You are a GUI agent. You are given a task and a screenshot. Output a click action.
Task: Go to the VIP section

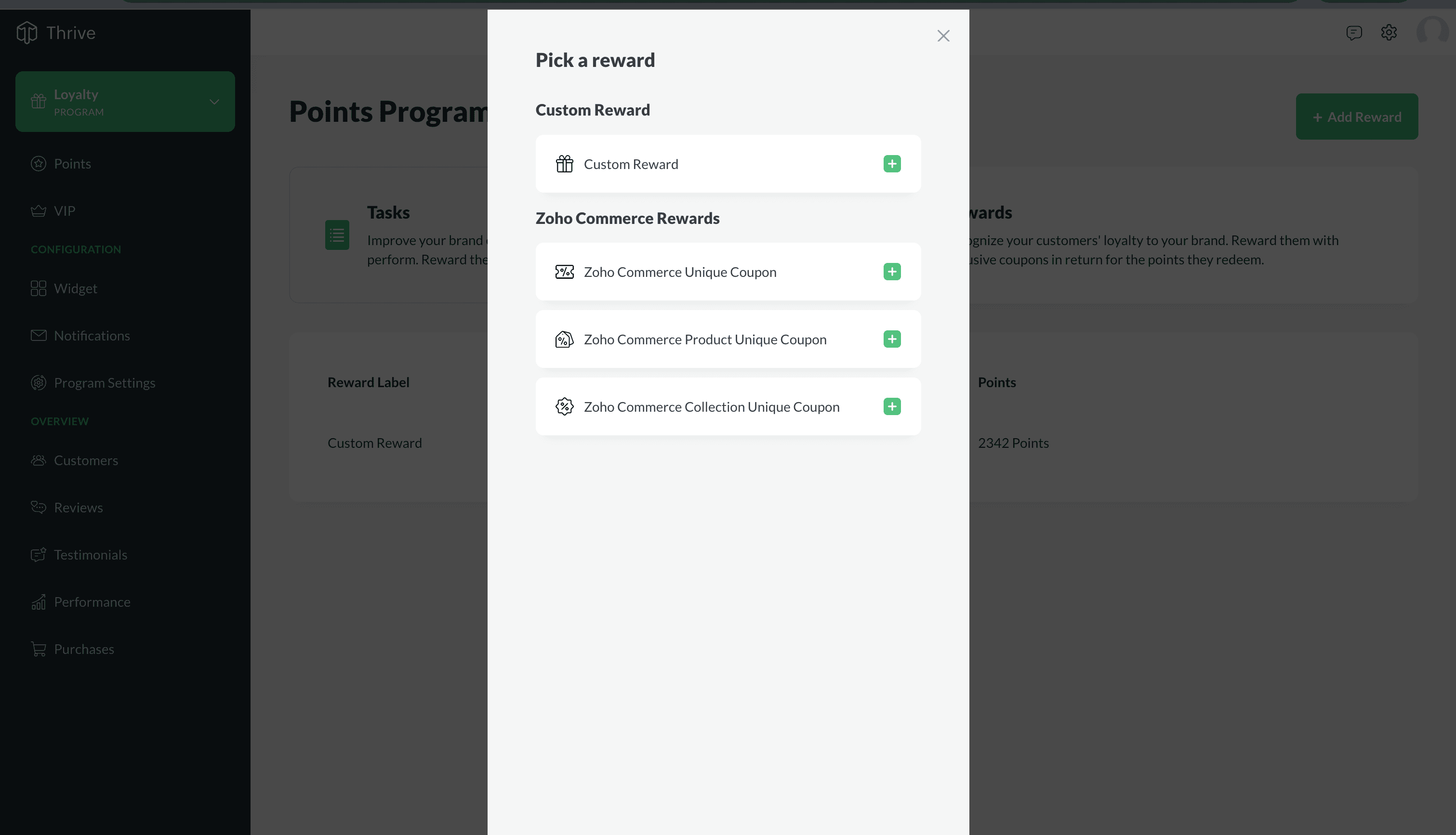[64, 211]
